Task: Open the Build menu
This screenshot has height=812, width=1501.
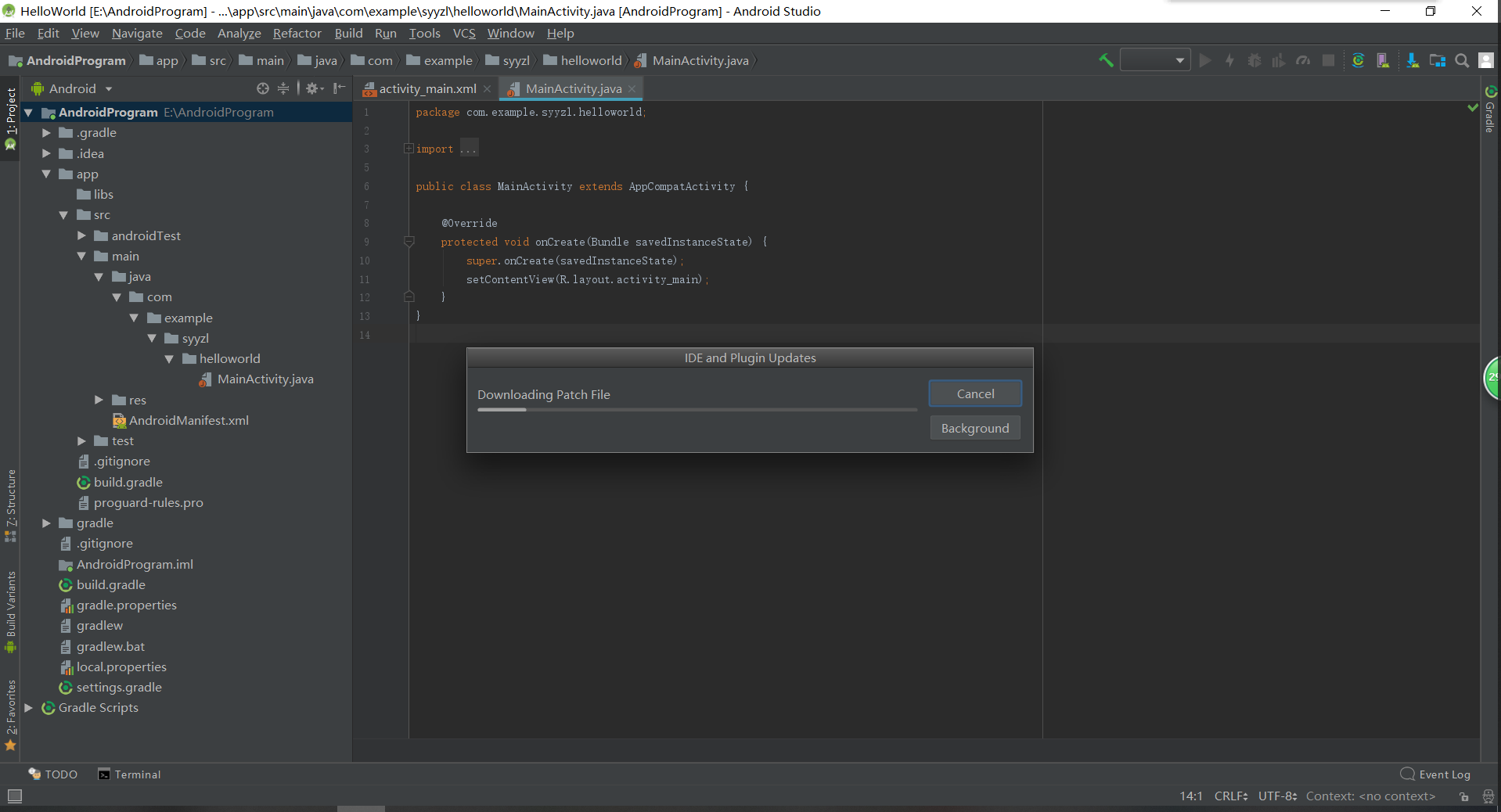Action: click(348, 33)
